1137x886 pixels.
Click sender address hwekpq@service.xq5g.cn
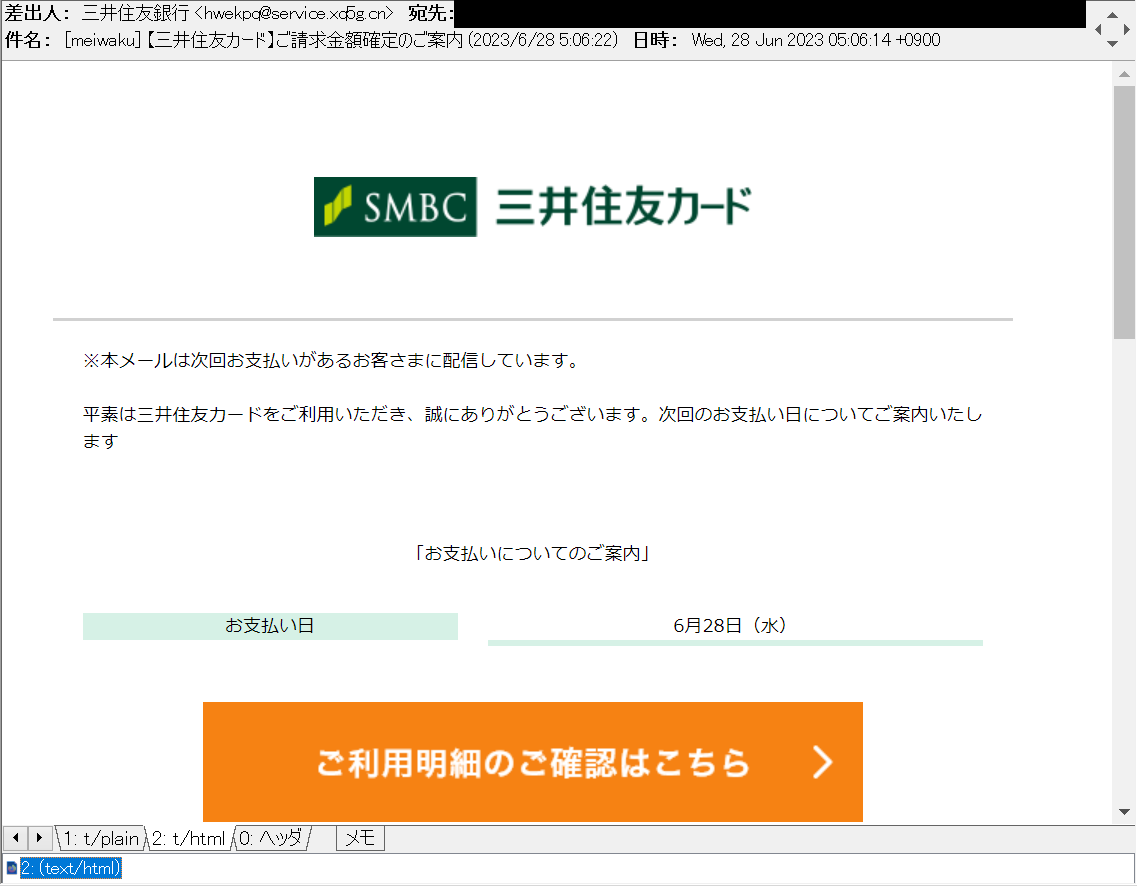(x=294, y=13)
